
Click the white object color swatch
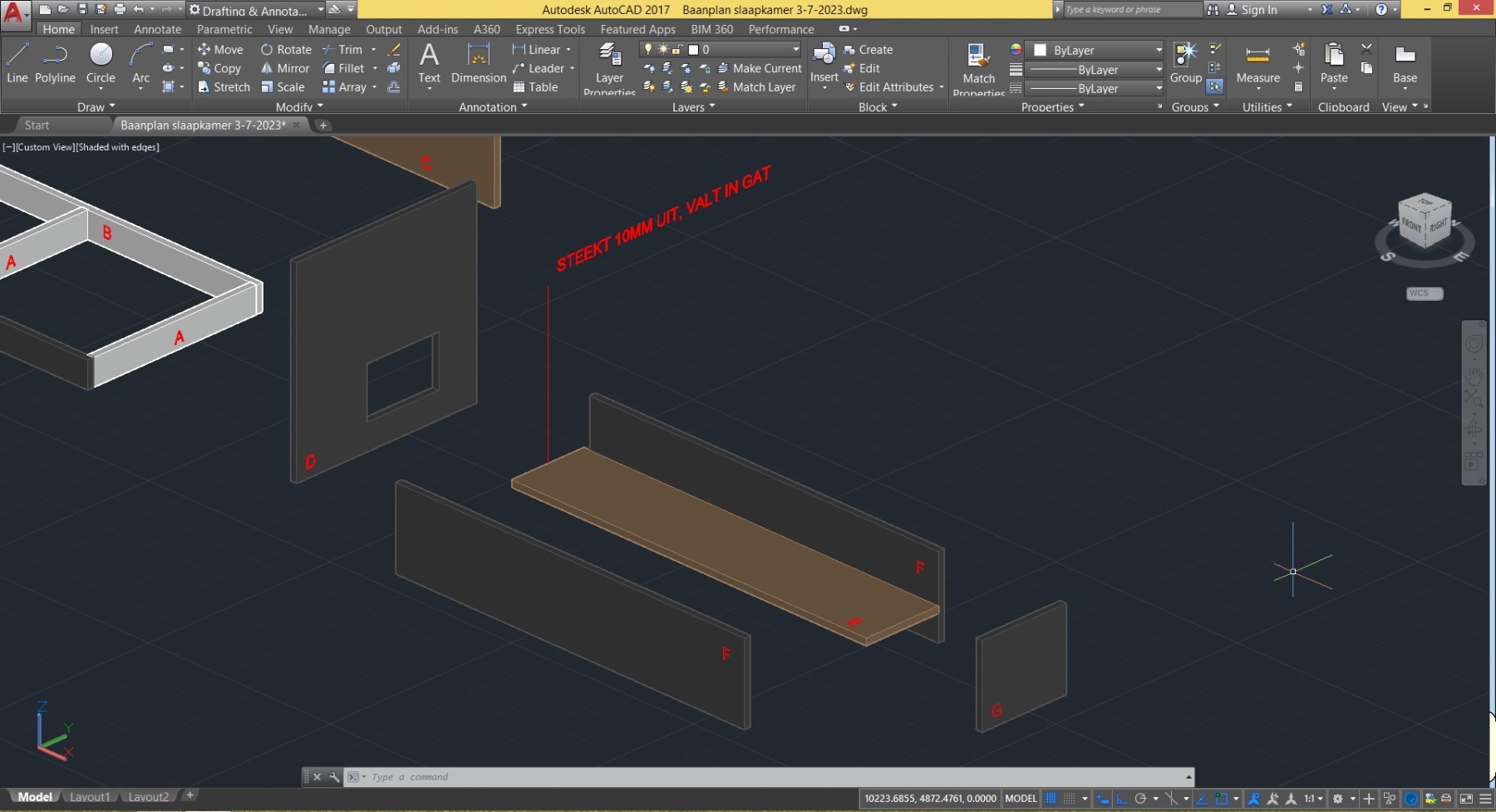(1040, 50)
